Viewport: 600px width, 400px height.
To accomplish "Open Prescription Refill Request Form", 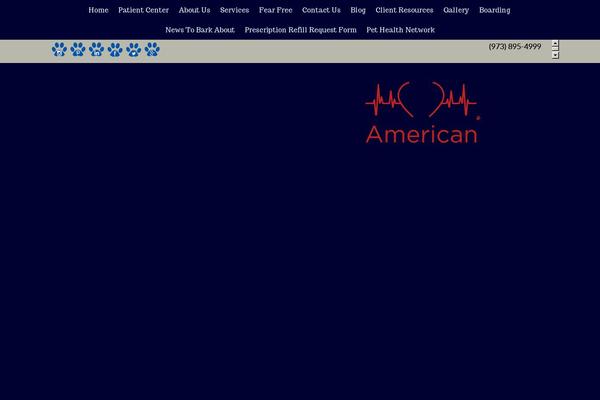I will [300, 30].
